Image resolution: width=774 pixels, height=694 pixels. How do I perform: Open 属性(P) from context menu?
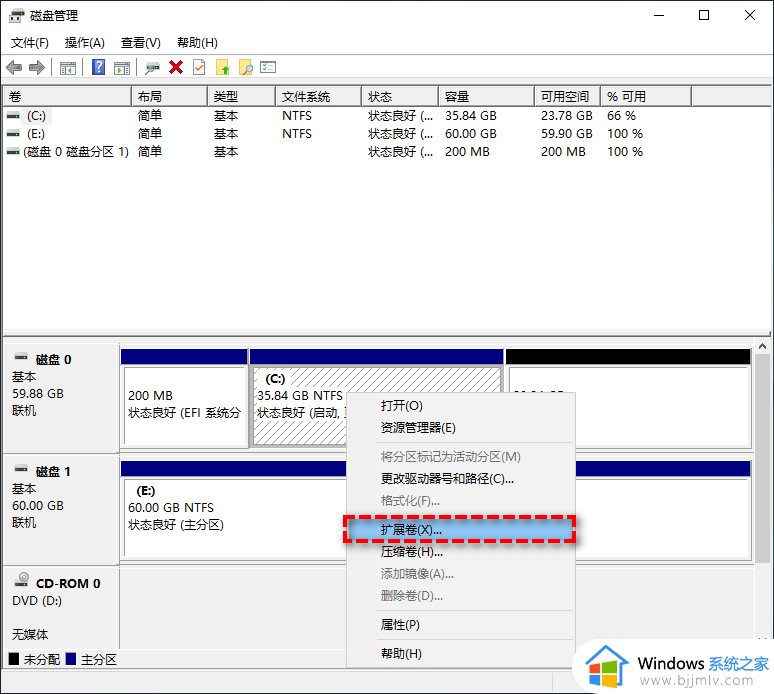(461, 625)
